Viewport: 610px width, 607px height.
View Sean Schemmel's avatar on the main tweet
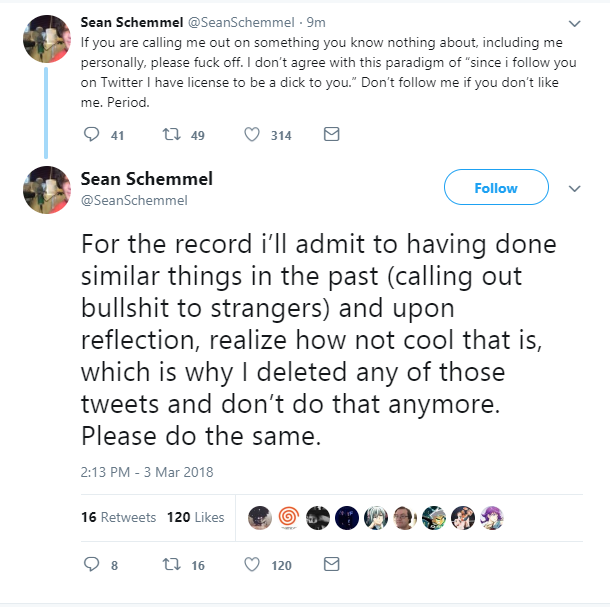[x=47, y=190]
